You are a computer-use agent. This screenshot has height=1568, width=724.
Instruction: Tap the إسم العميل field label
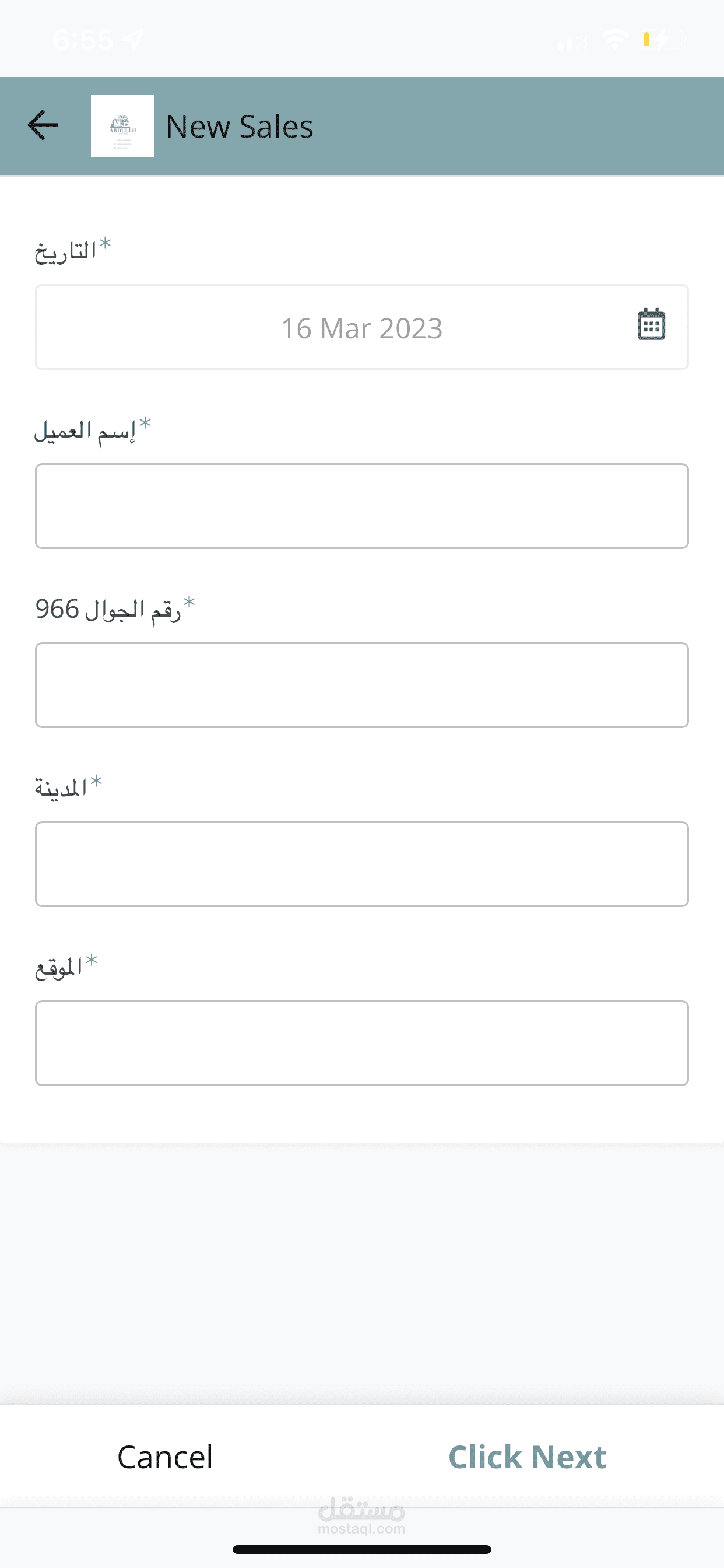point(85,430)
